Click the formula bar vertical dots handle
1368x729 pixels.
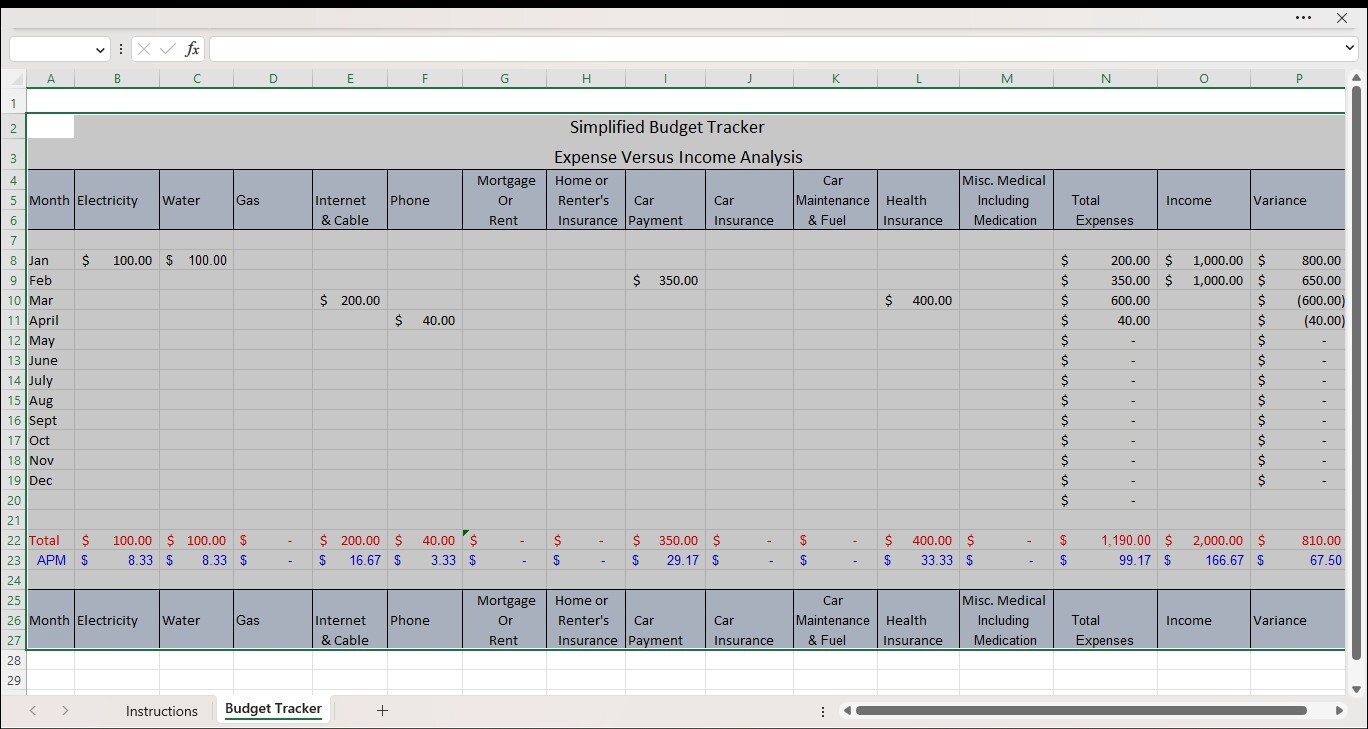[x=121, y=49]
